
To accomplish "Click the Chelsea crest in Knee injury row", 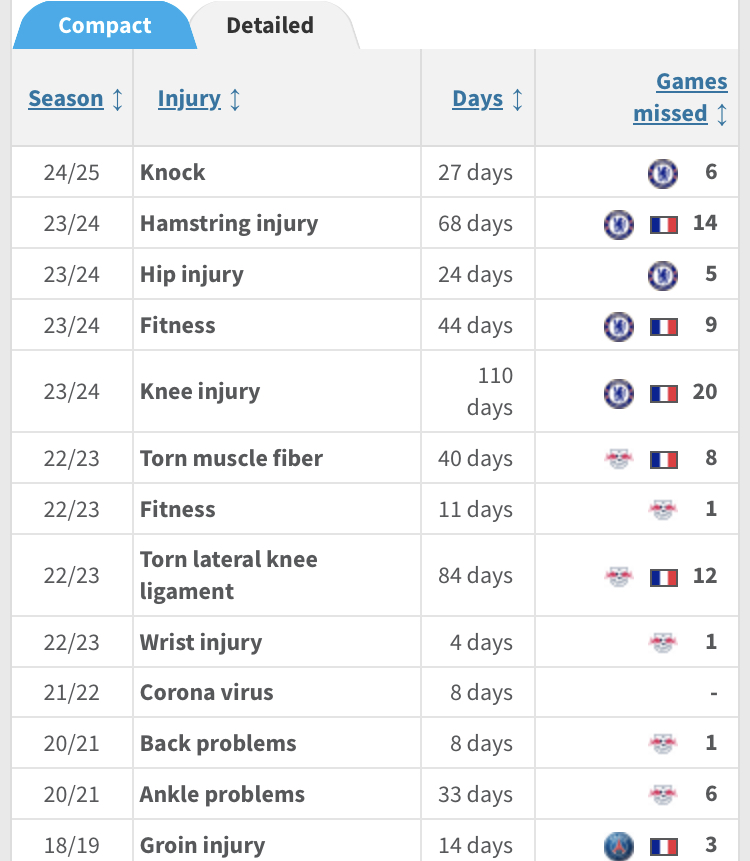I will [x=619, y=393].
